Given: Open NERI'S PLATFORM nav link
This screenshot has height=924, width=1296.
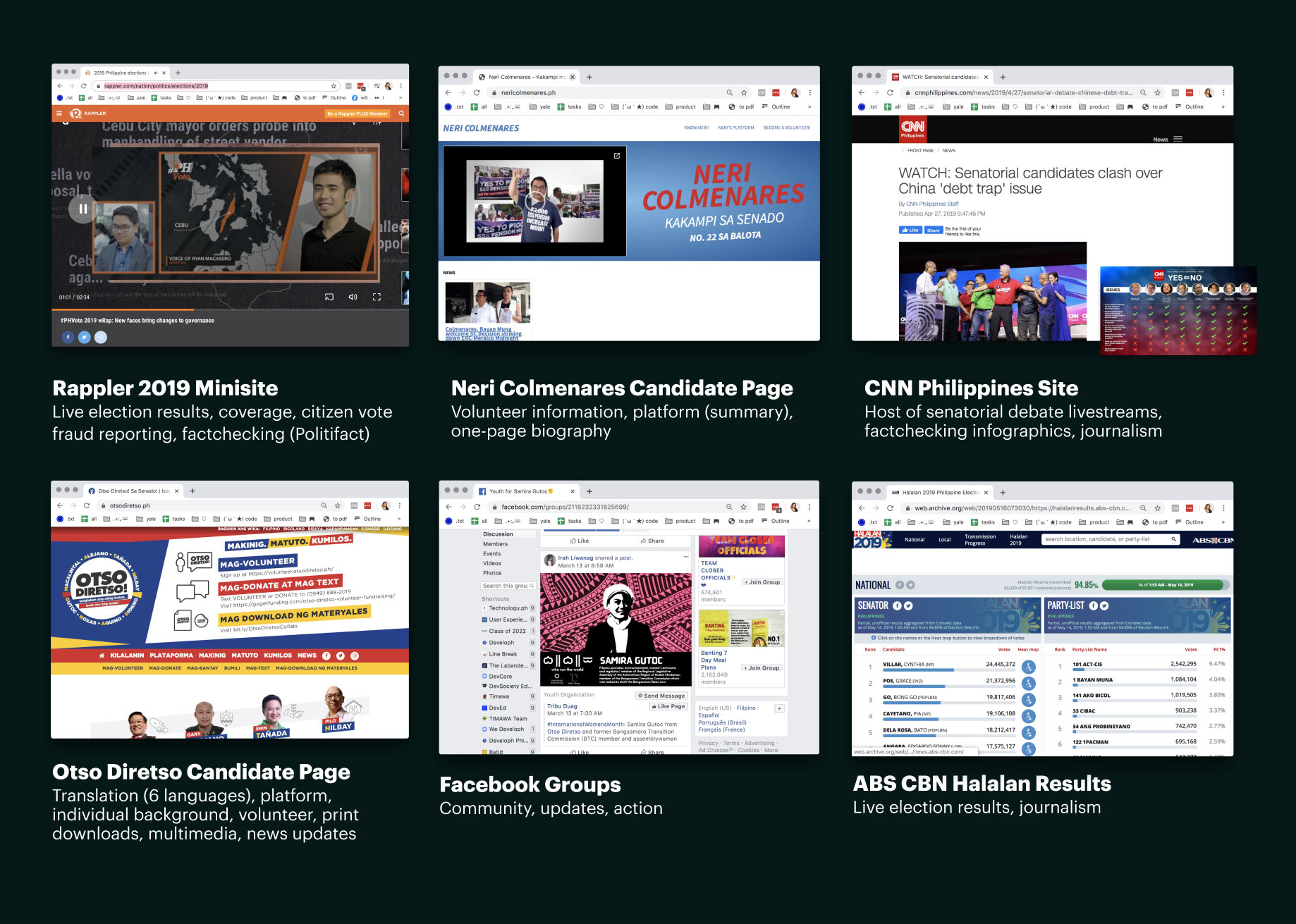Looking at the screenshot, I should pyautogui.click(x=736, y=128).
